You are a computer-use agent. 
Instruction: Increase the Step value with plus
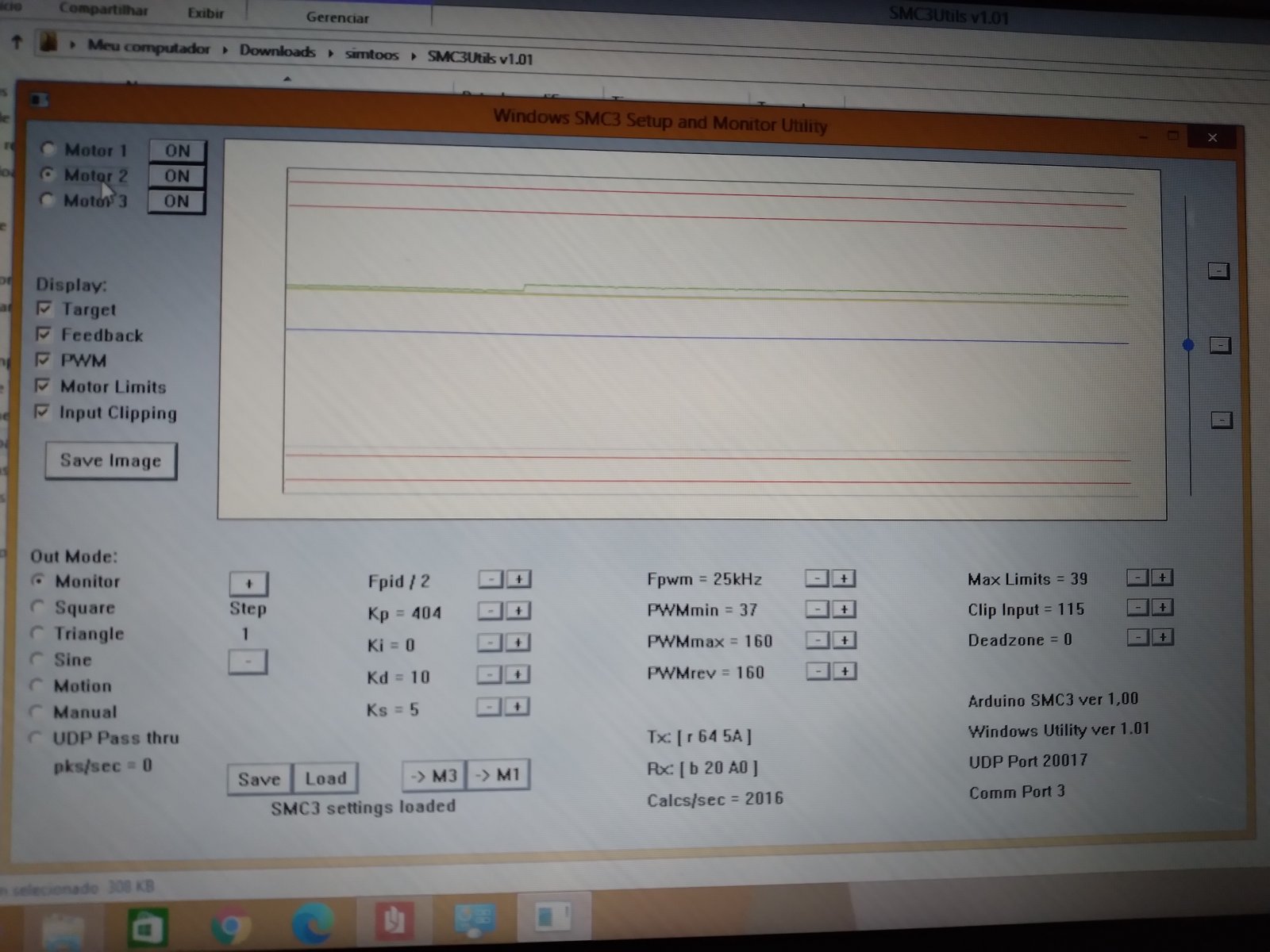[x=248, y=584]
